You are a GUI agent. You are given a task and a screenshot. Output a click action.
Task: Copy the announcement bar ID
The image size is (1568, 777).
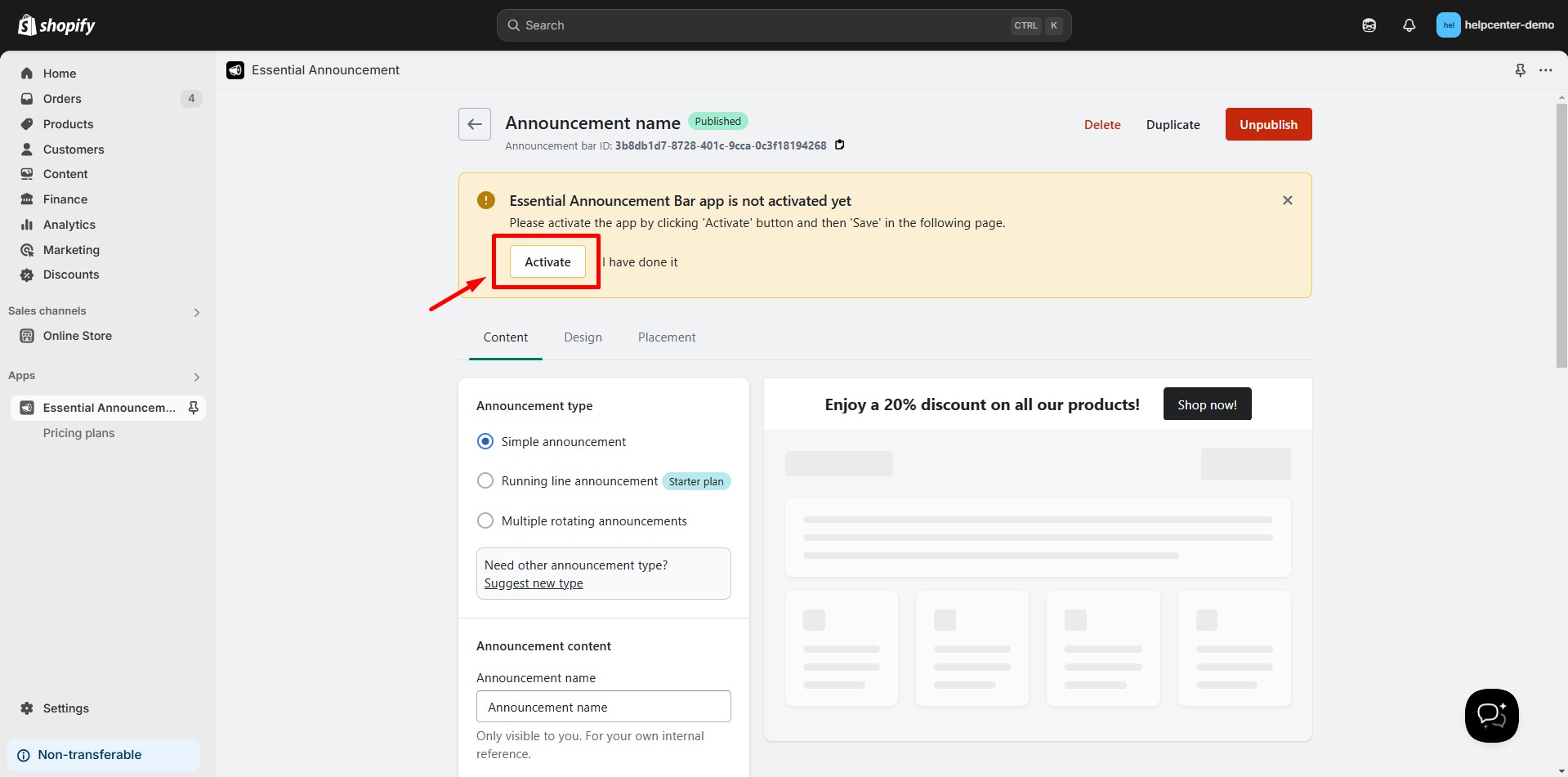(839, 145)
